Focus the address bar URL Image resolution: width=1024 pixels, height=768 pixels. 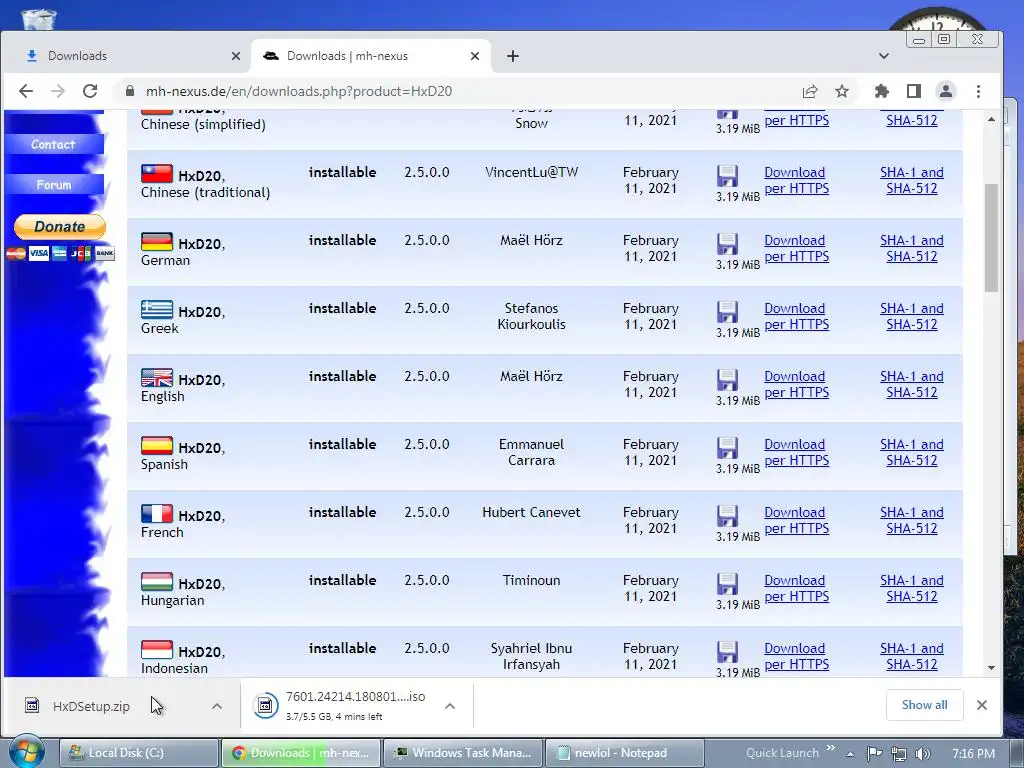[298, 91]
